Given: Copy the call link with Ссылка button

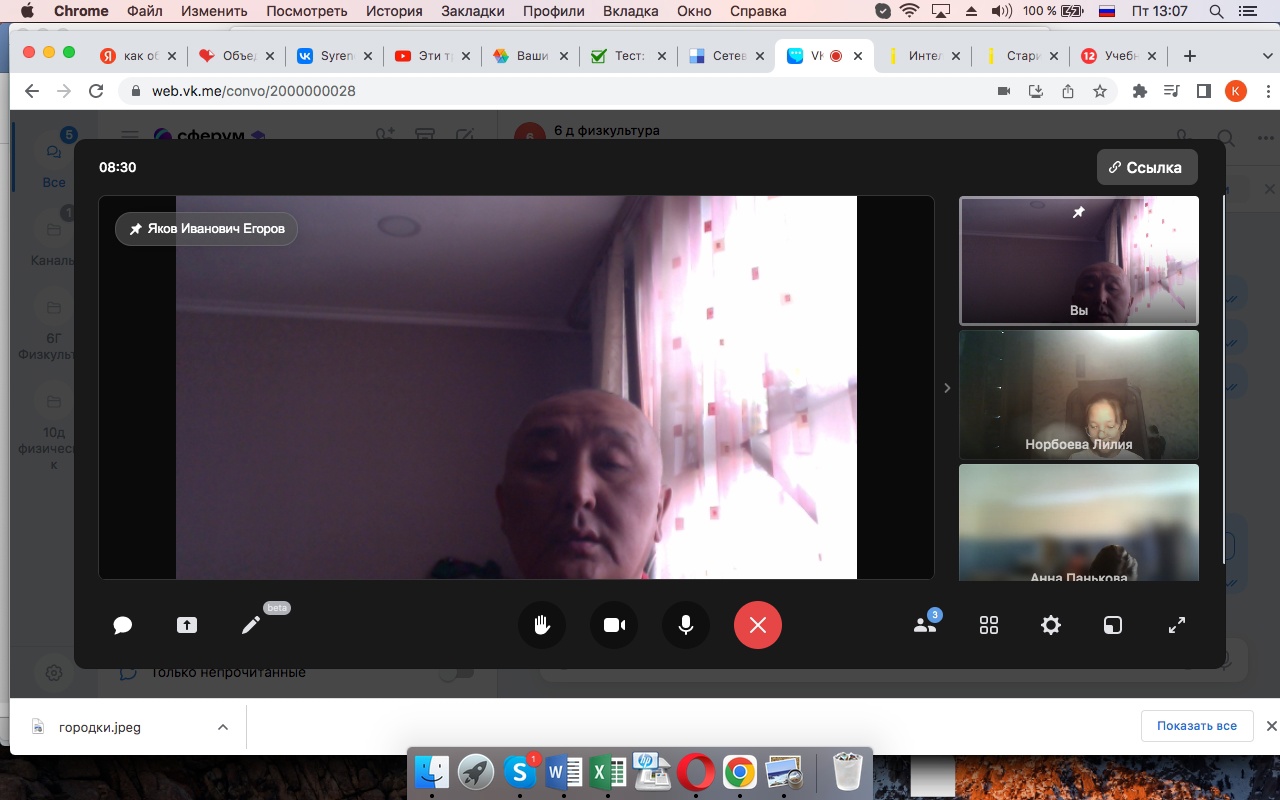Looking at the screenshot, I should point(1147,168).
